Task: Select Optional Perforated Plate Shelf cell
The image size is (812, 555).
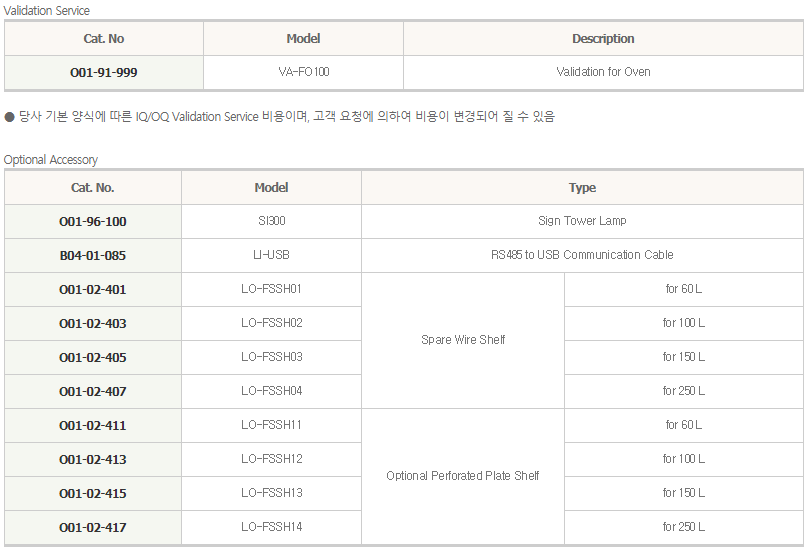Action: tap(463, 476)
